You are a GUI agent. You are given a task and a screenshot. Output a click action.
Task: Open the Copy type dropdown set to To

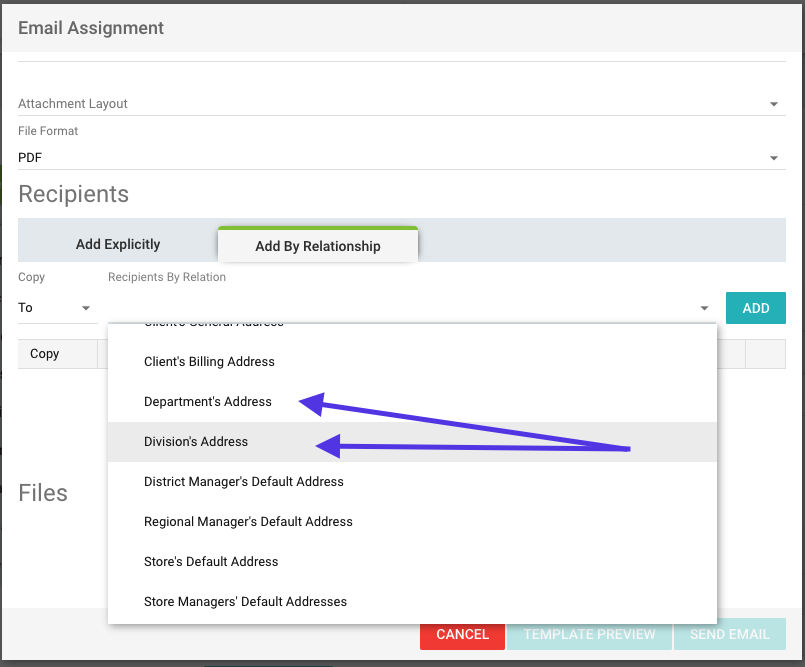pyautogui.click(x=55, y=308)
